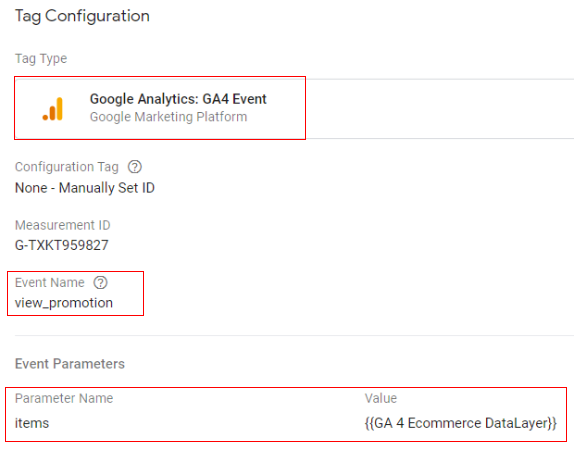Click the Google Analytics bar chart icon

(x=53, y=109)
